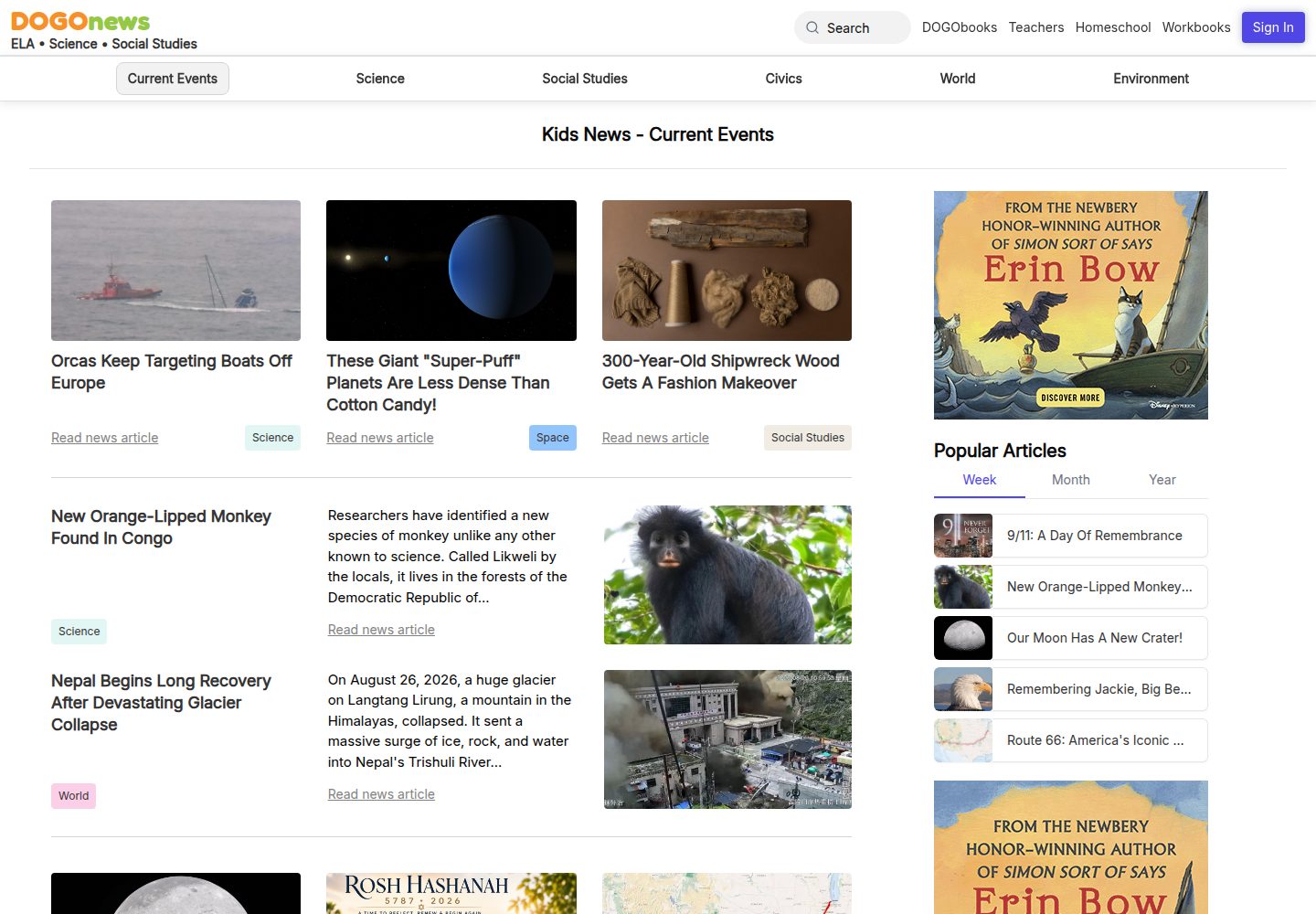Click the Route 66 map thumbnail
The image size is (1316, 914).
pos(963,740)
